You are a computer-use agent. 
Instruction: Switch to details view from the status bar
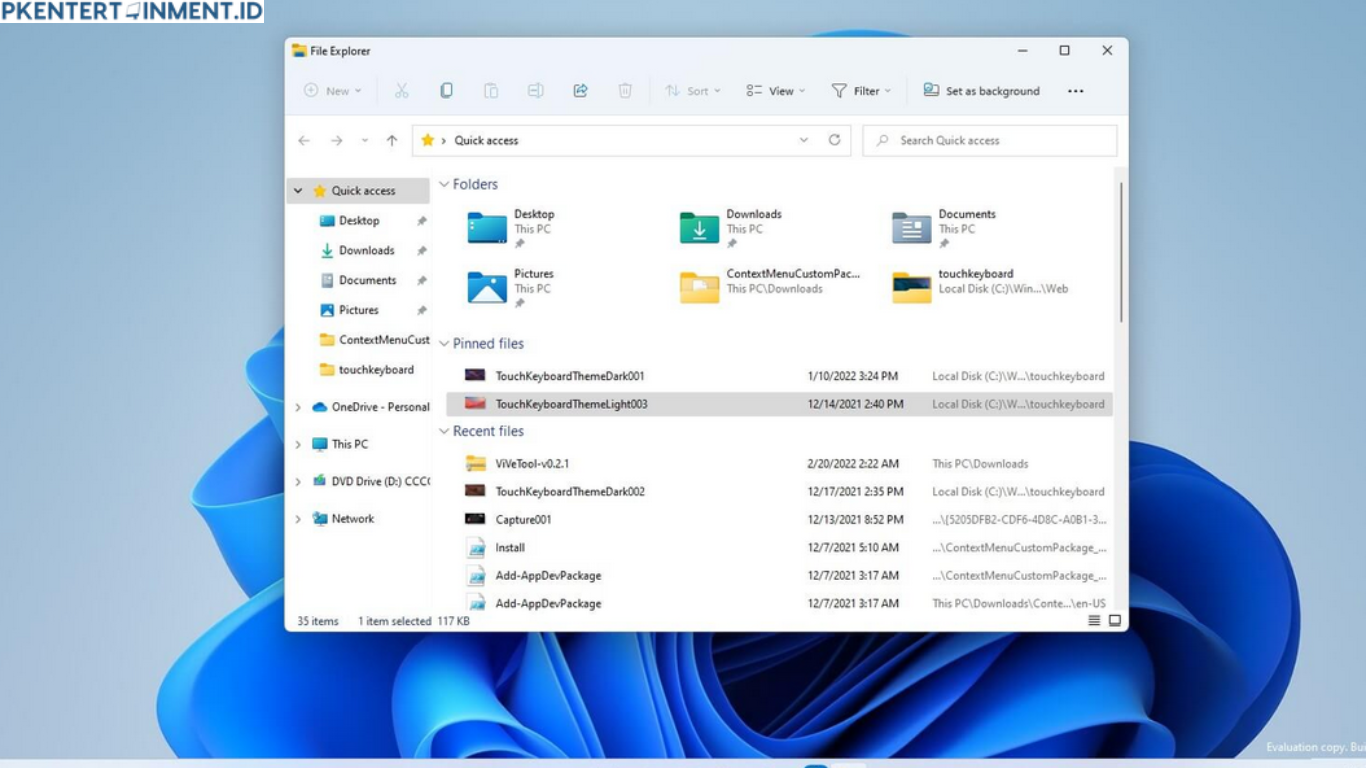(x=1095, y=620)
